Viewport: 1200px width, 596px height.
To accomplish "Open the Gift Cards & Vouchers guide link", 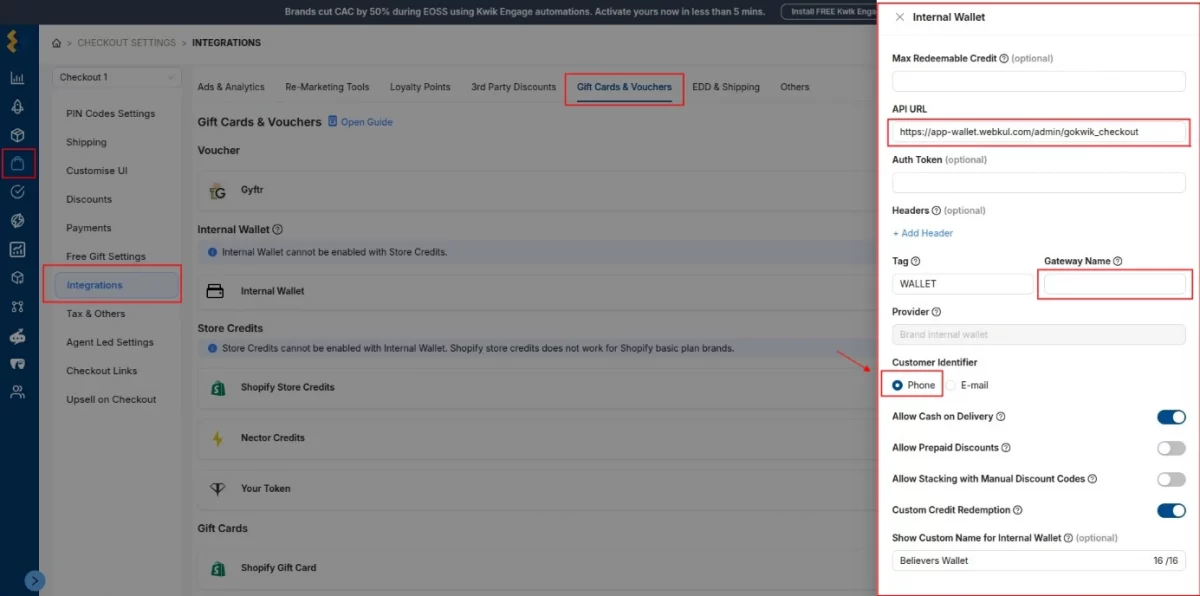I will point(360,122).
